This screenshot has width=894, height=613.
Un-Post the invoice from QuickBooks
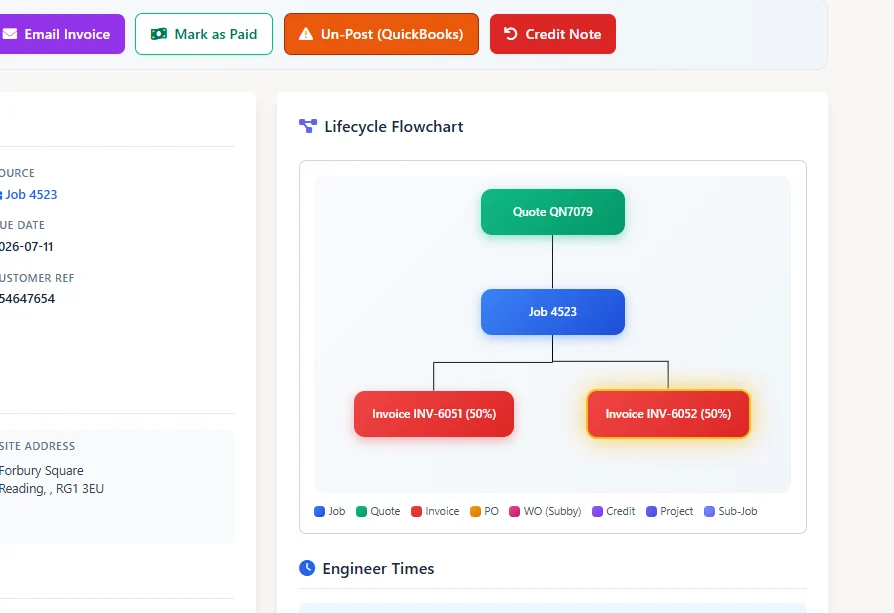tap(381, 34)
